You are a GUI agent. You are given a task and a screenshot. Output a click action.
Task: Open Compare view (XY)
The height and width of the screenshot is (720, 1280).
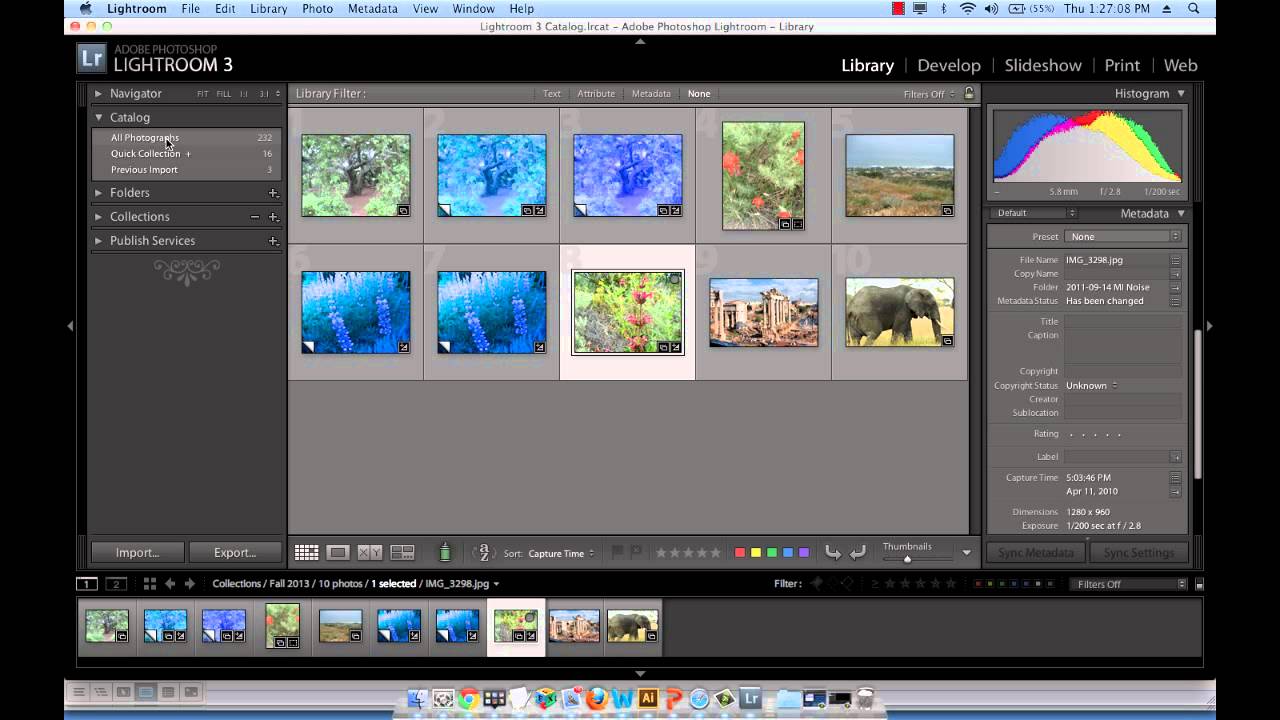[370, 553]
